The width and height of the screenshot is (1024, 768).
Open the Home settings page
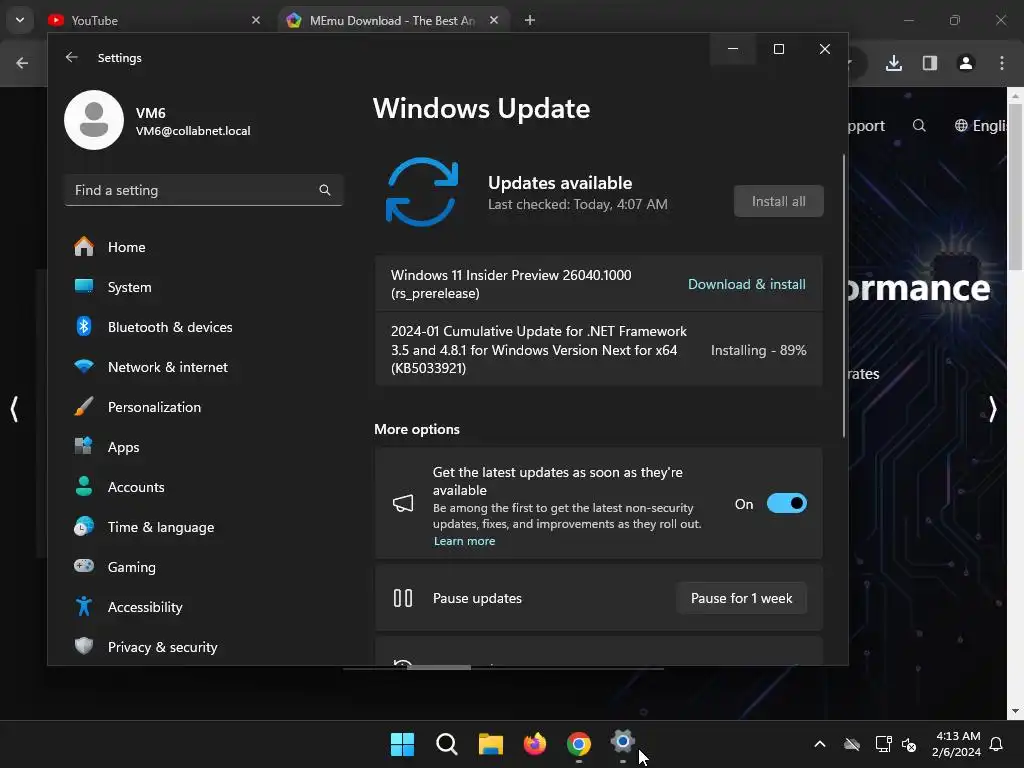click(127, 247)
